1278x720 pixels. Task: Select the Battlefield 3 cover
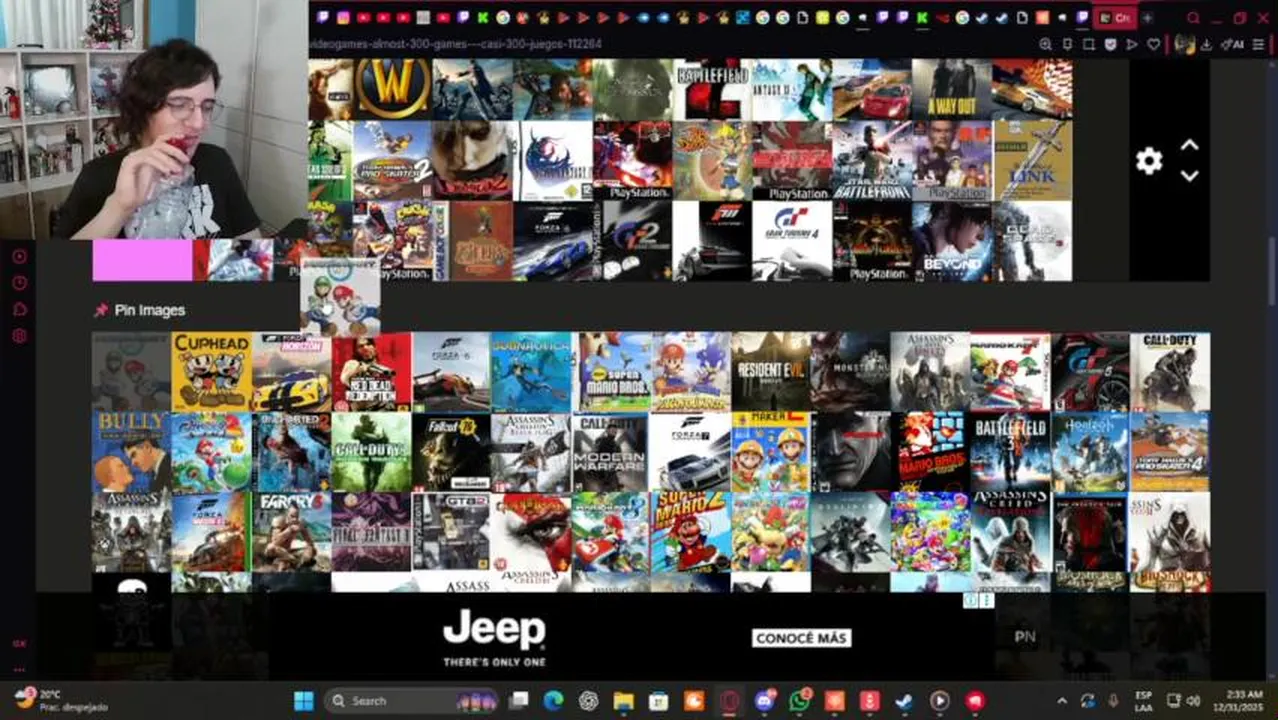coord(1010,452)
